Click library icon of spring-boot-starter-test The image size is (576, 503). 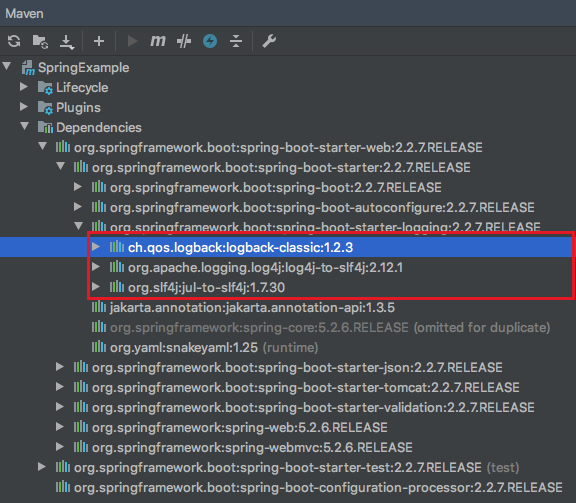coord(63,467)
